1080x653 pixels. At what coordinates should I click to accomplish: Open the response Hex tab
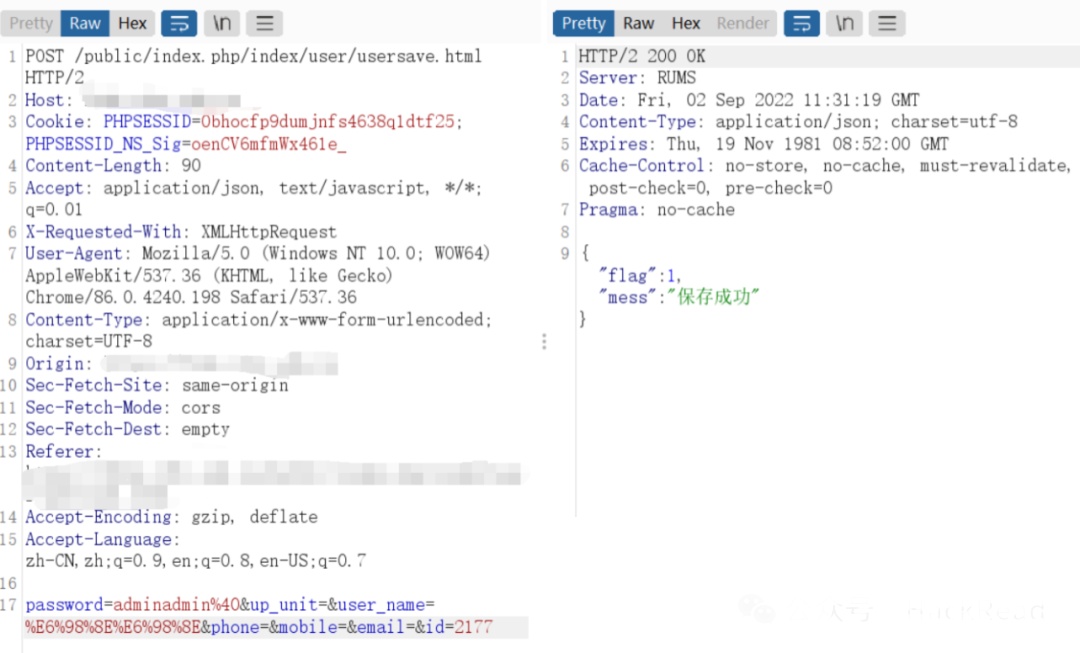pos(686,23)
